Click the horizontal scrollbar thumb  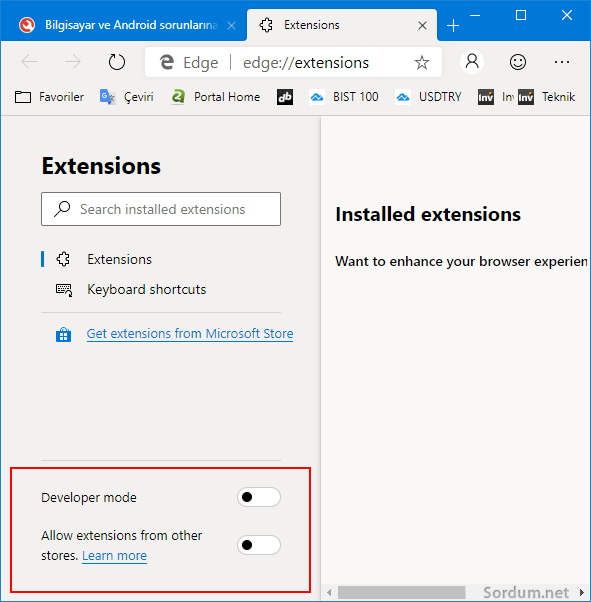(x=401, y=593)
